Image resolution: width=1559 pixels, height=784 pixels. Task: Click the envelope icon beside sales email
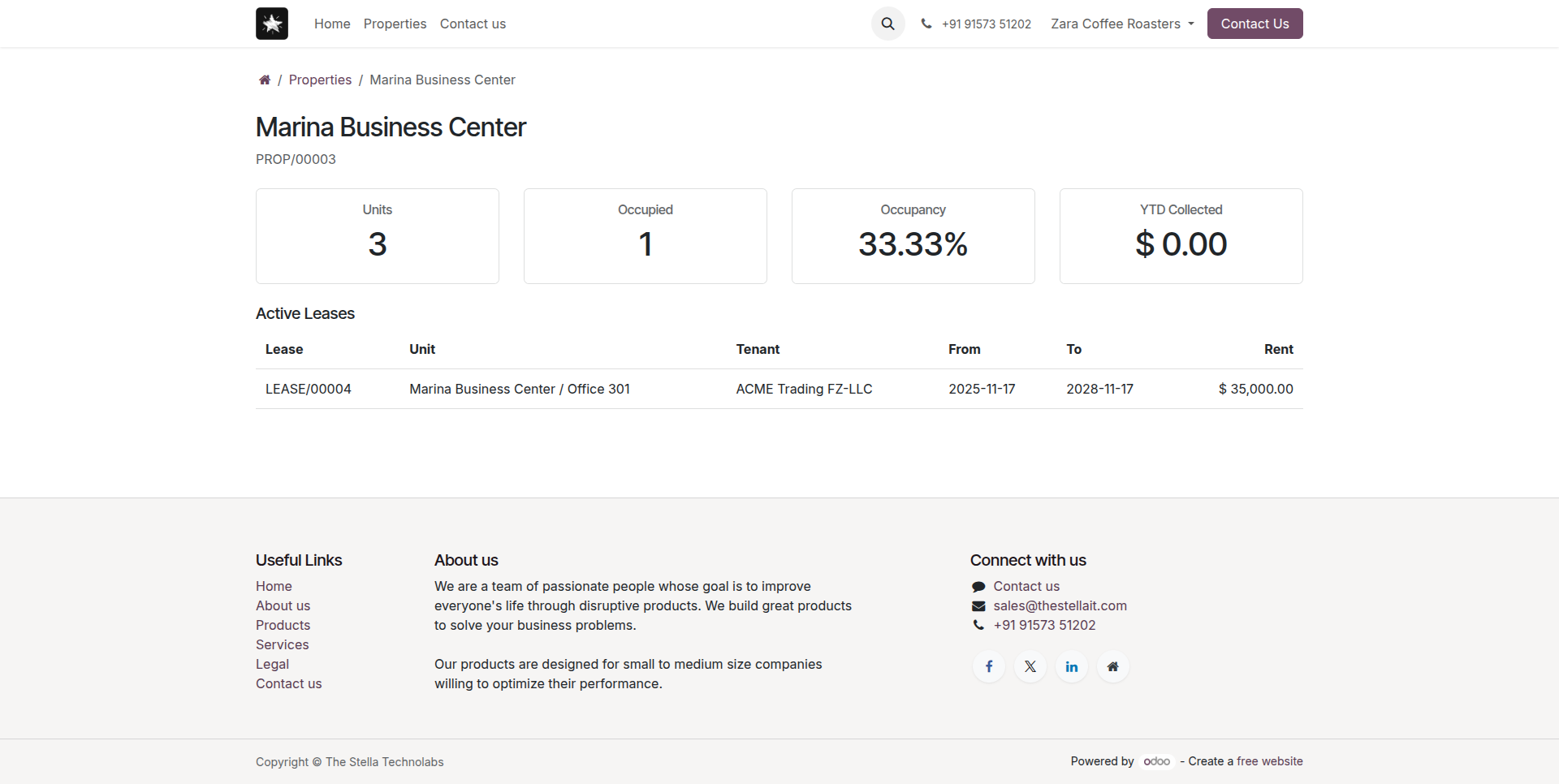(978, 606)
